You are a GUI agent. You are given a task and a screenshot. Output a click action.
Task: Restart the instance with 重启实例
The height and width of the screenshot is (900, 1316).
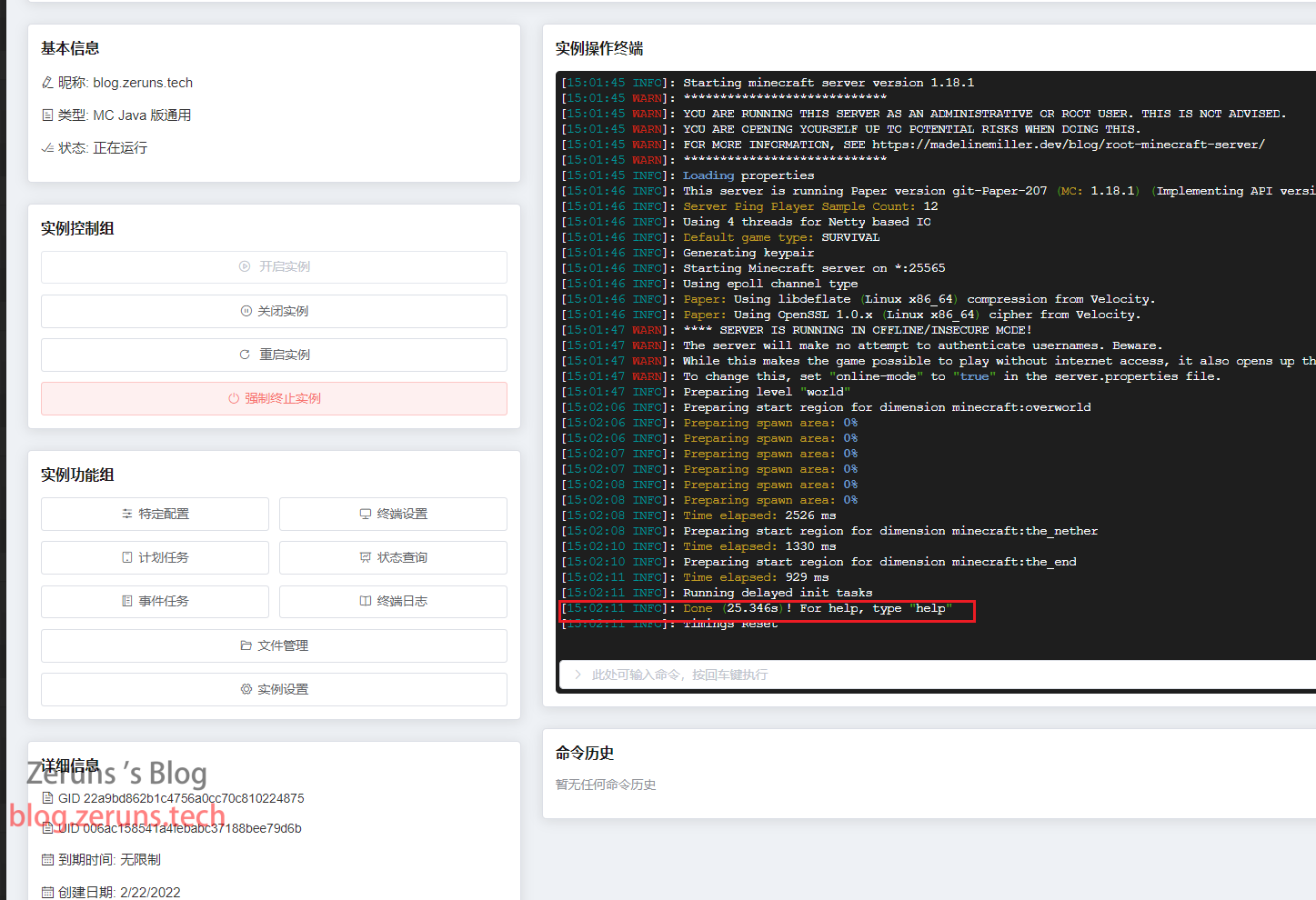point(274,355)
